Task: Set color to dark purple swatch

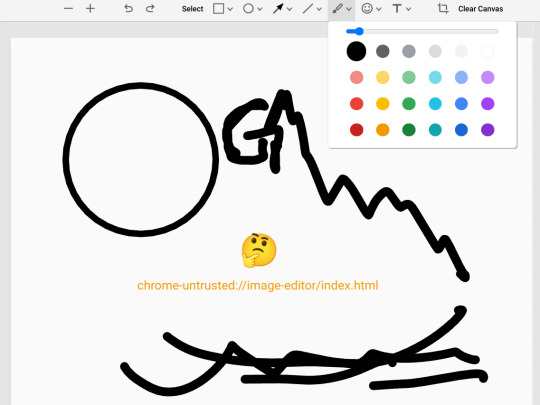Action: click(x=488, y=130)
